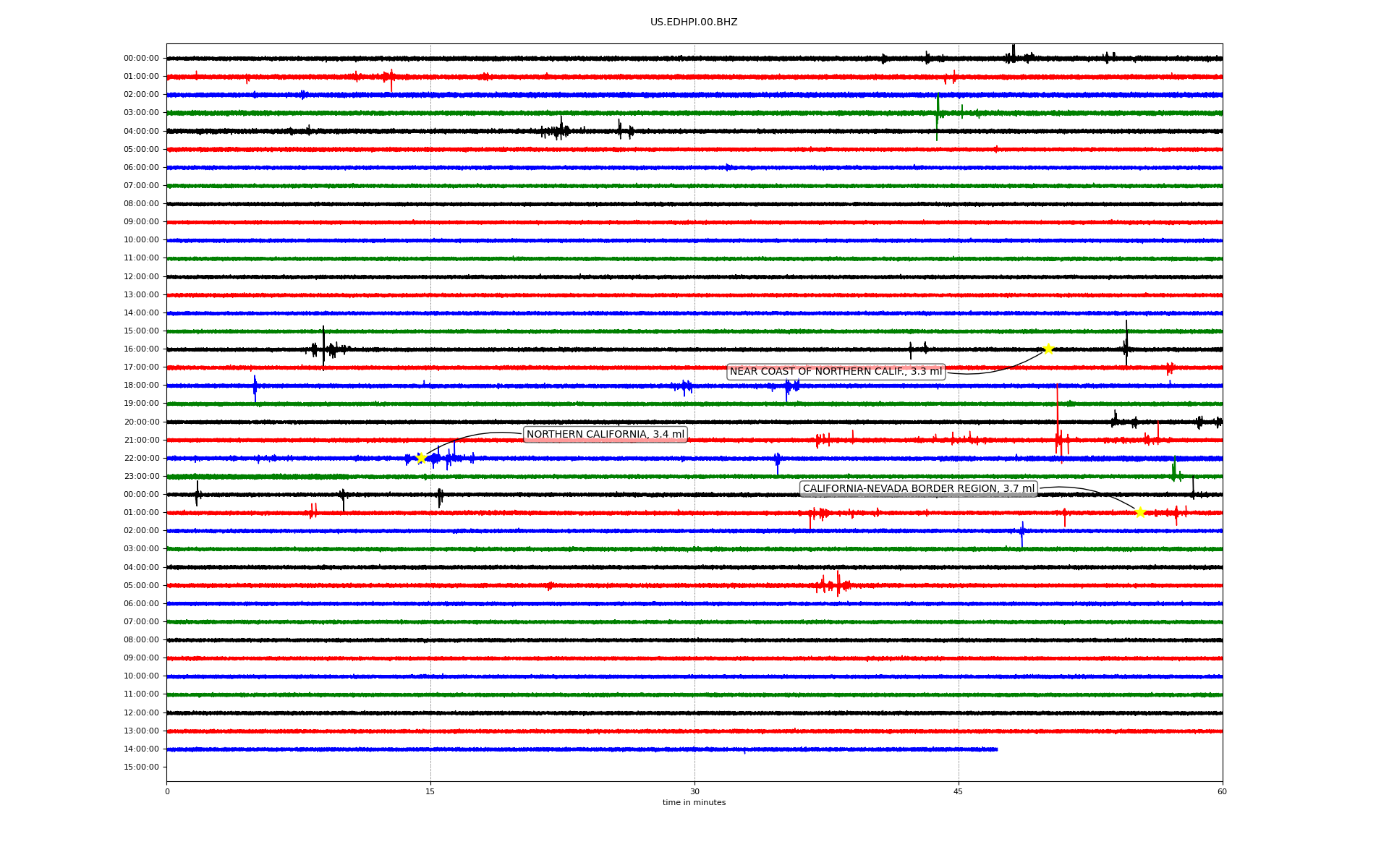Click the 15:00:00 label of the empty final row
Viewport: 1389px width, 868px height.
point(141,767)
